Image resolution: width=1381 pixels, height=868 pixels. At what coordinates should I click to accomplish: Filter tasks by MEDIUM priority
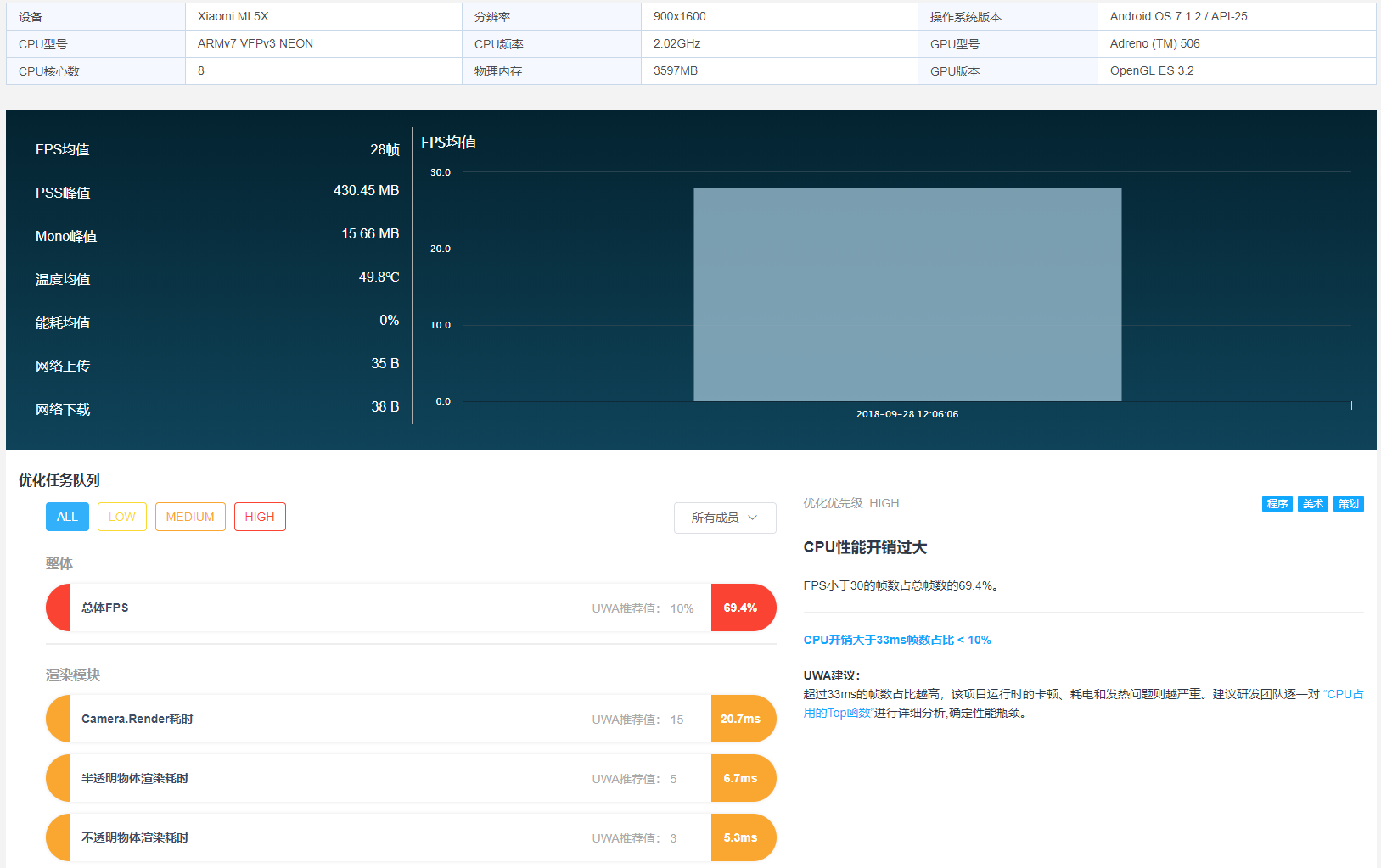click(x=190, y=517)
